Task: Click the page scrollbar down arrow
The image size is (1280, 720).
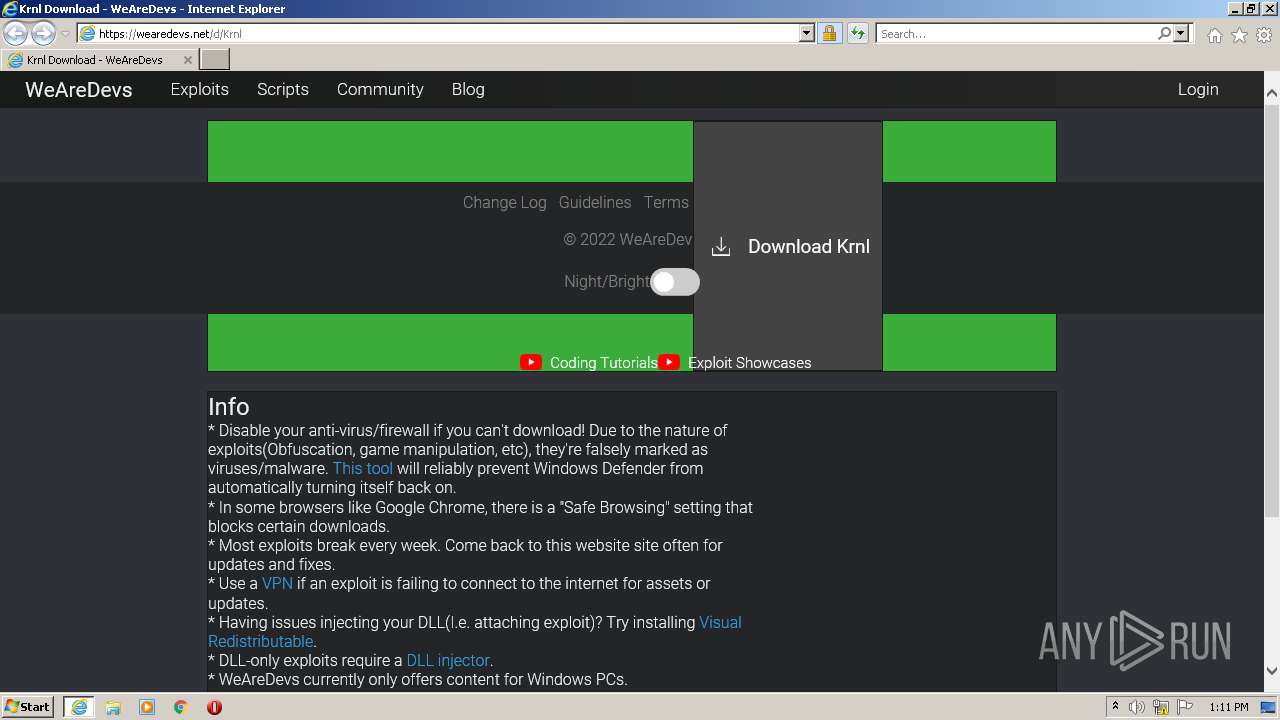Action: (1272, 671)
